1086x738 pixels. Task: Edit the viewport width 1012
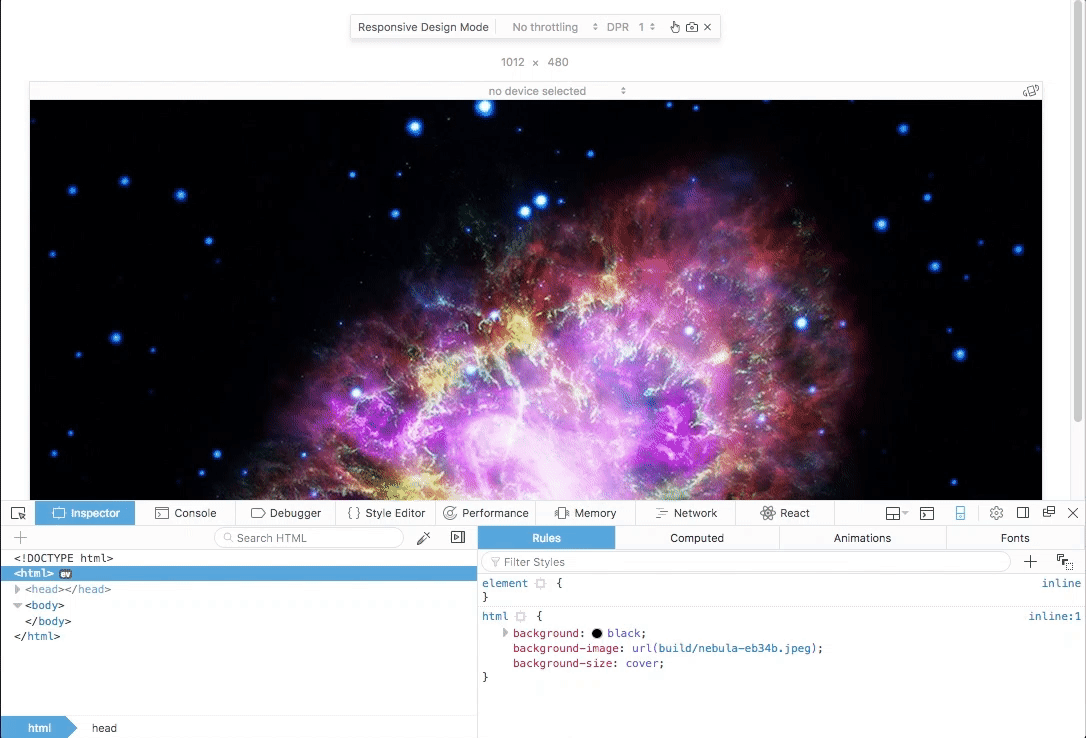(513, 62)
